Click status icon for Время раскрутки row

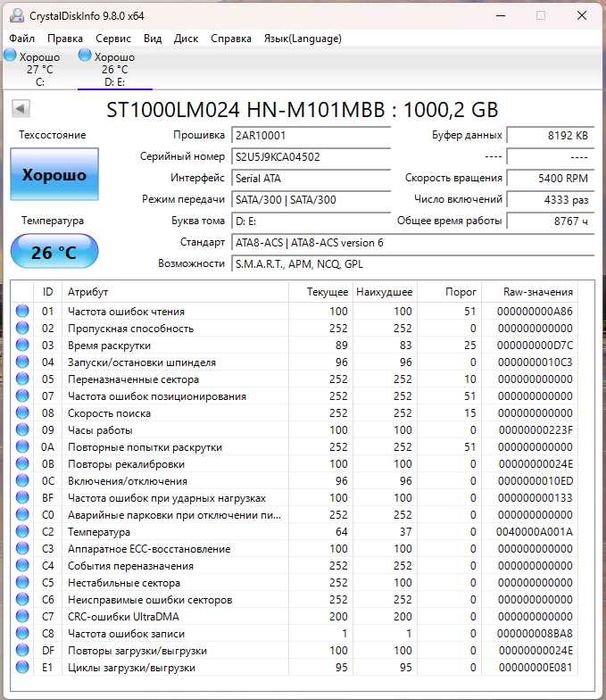pos(22,345)
